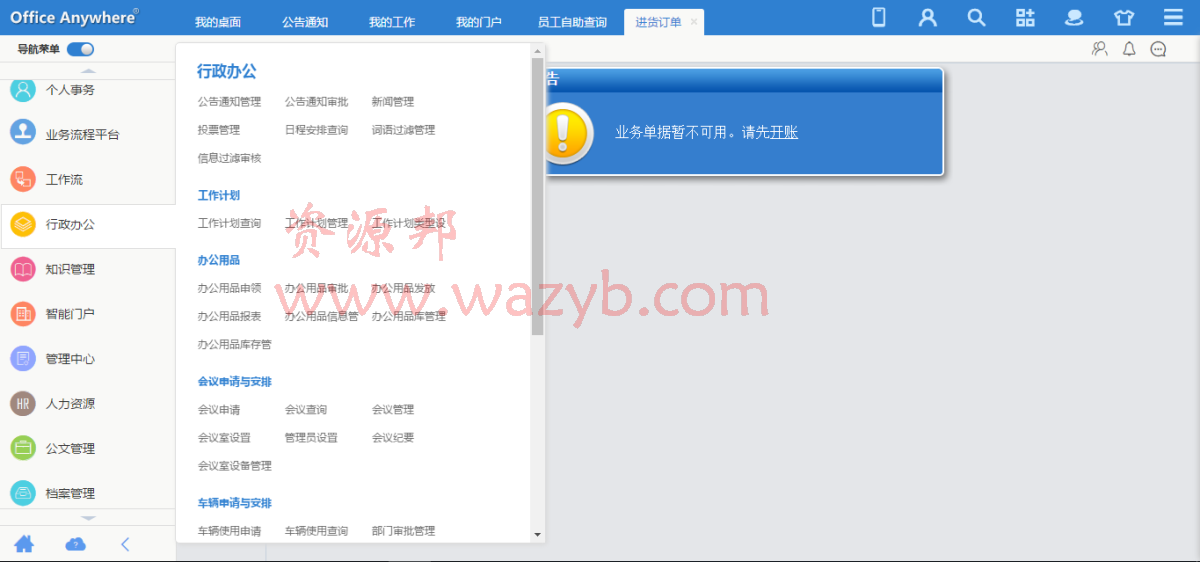Expand sidebar list with bottom down arrow

click(88, 518)
